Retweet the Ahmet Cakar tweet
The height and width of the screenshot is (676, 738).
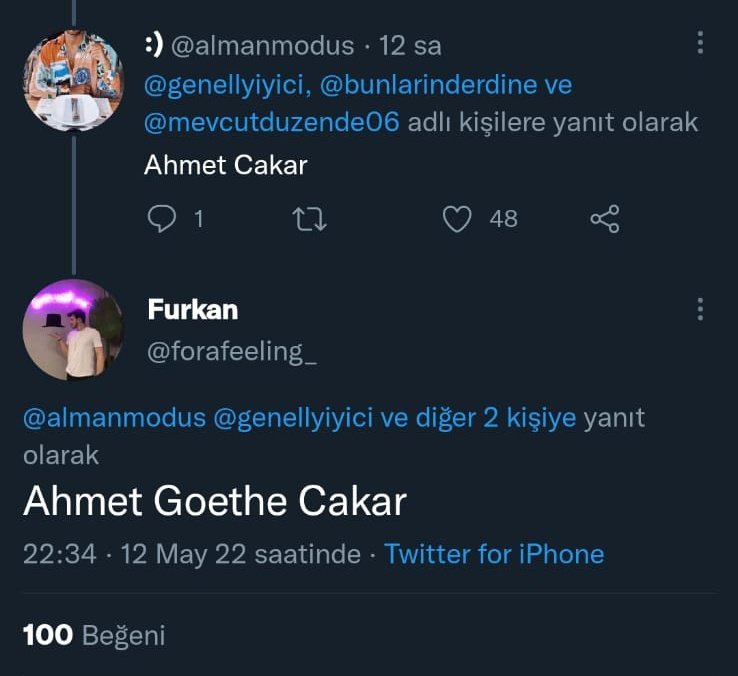(311, 218)
